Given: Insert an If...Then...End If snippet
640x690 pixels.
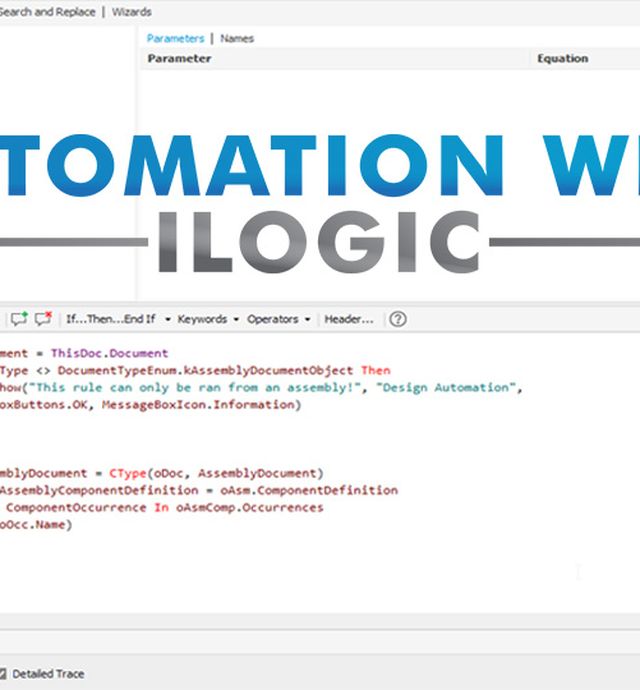Looking at the screenshot, I should point(110,319).
